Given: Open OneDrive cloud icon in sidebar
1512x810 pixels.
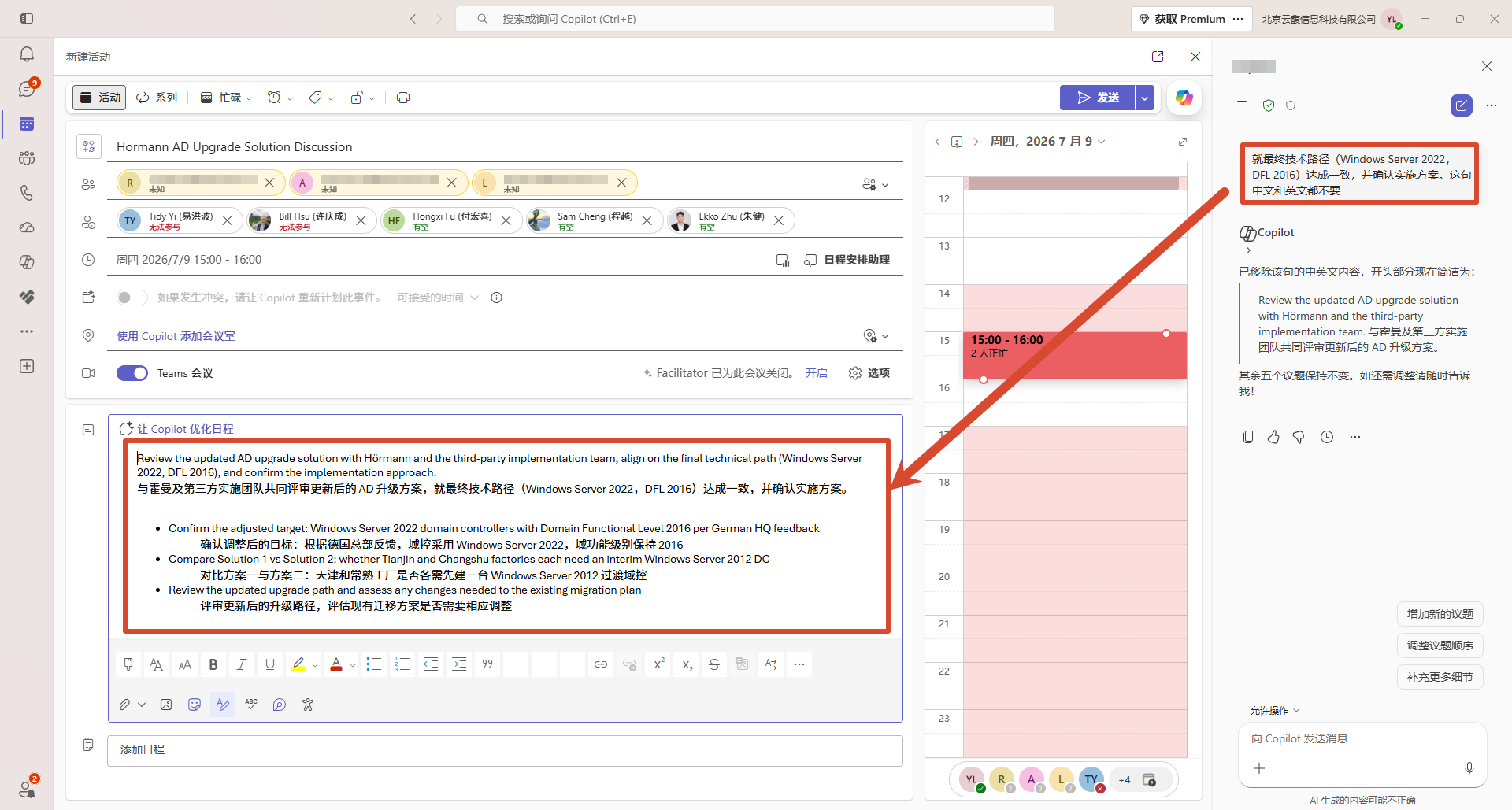Looking at the screenshot, I should (27, 227).
